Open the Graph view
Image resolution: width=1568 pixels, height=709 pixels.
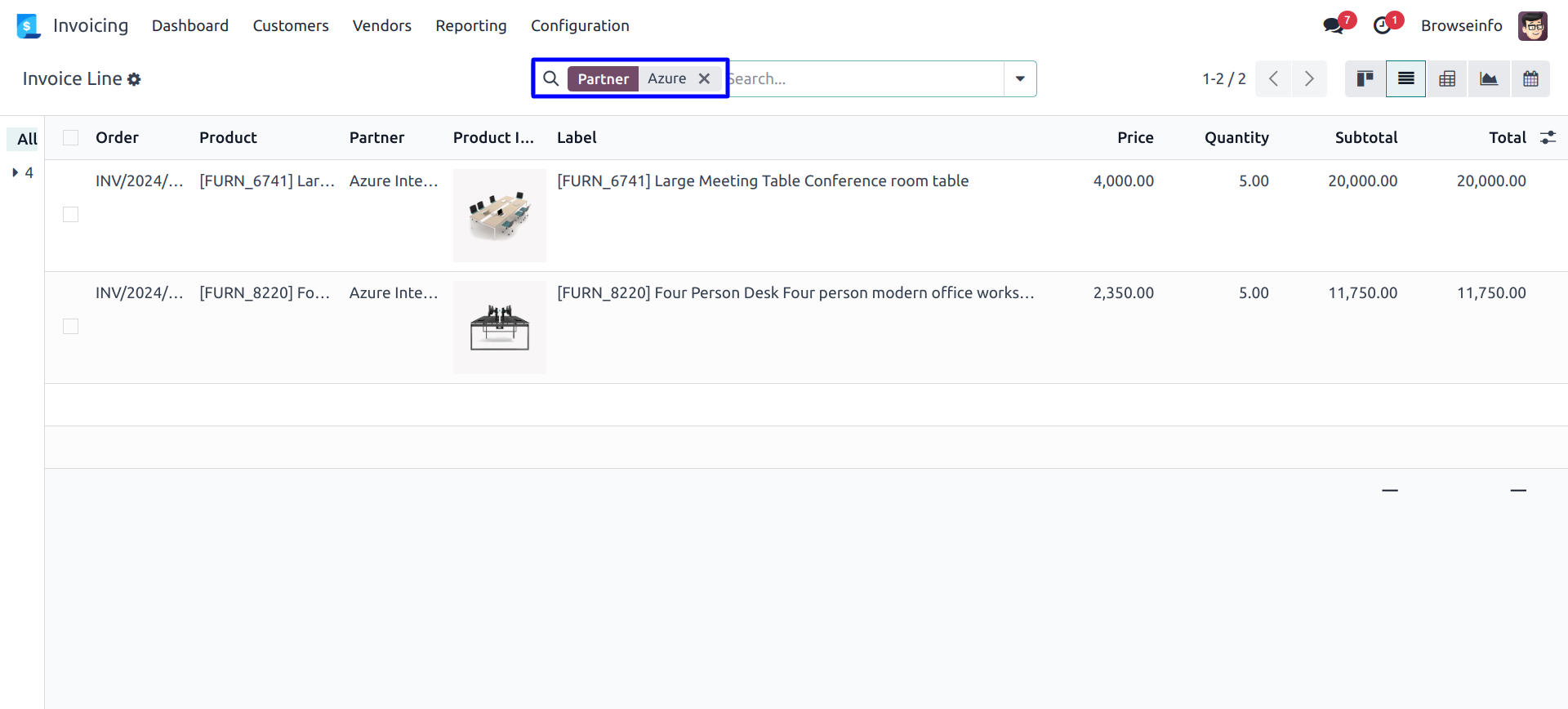pyautogui.click(x=1489, y=78)
